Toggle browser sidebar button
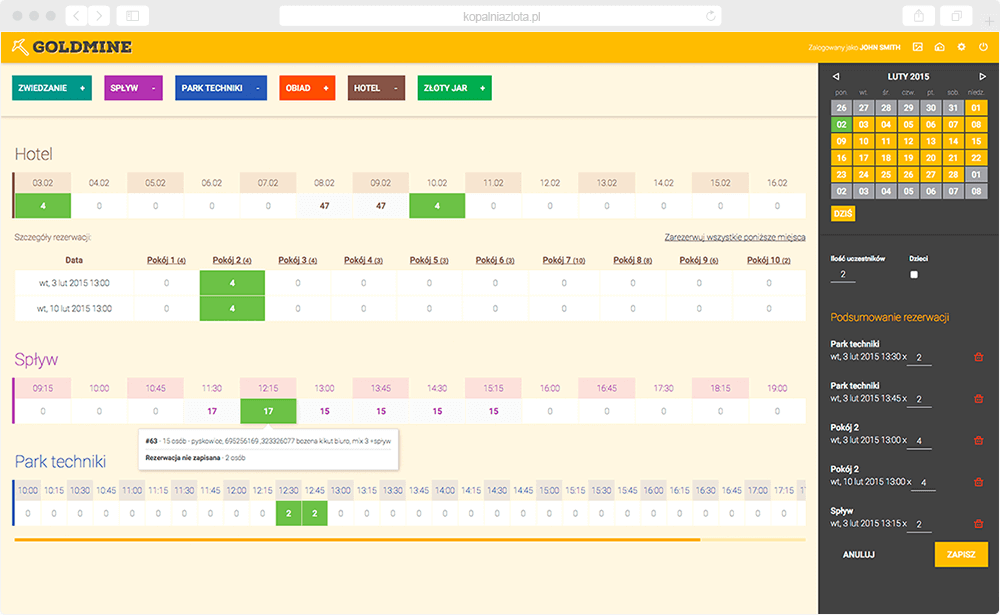The image size is (1000, 615). (x=133, y=16)
